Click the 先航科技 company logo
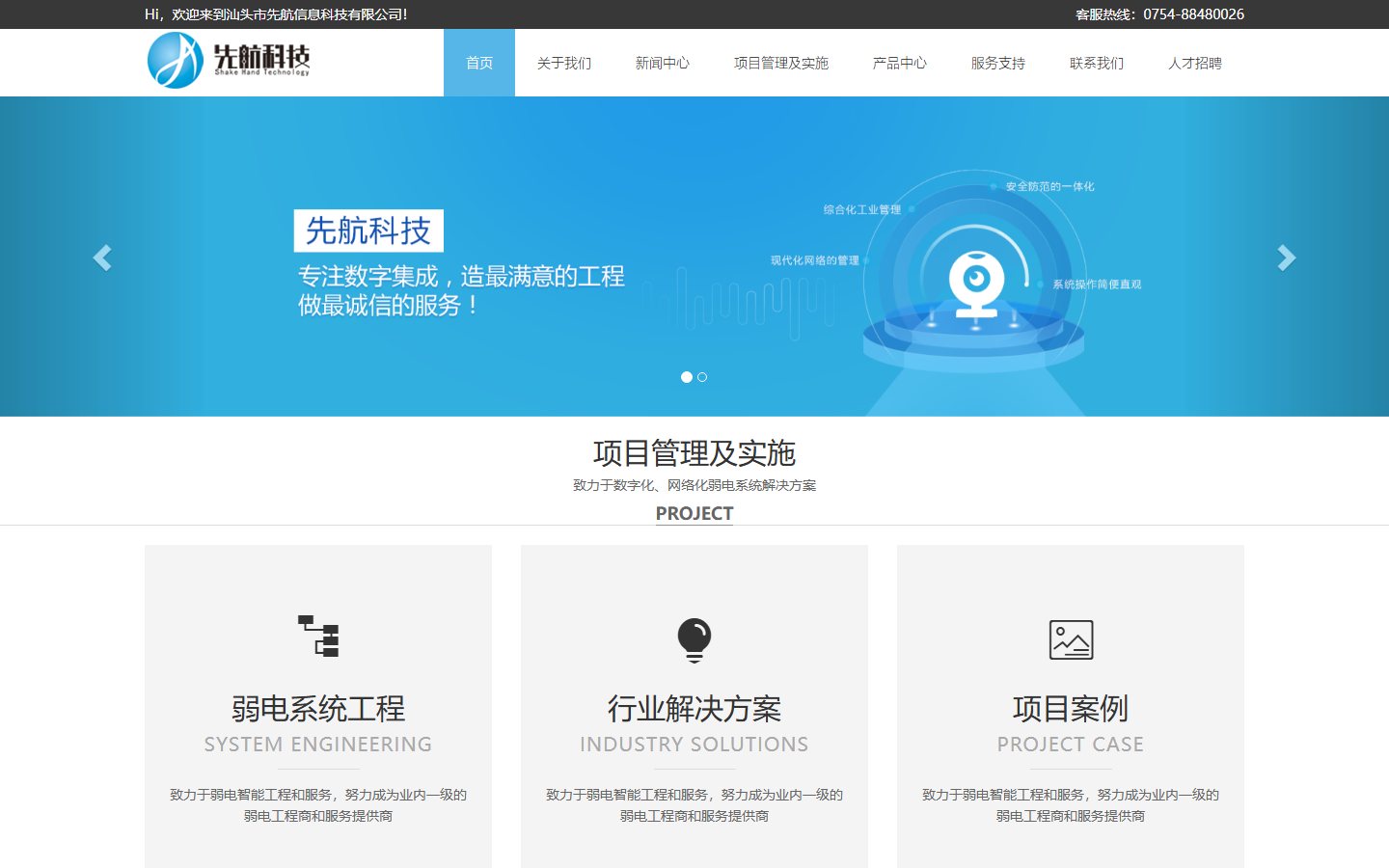This screenshot has width=1389, height=868. [229, 60]
